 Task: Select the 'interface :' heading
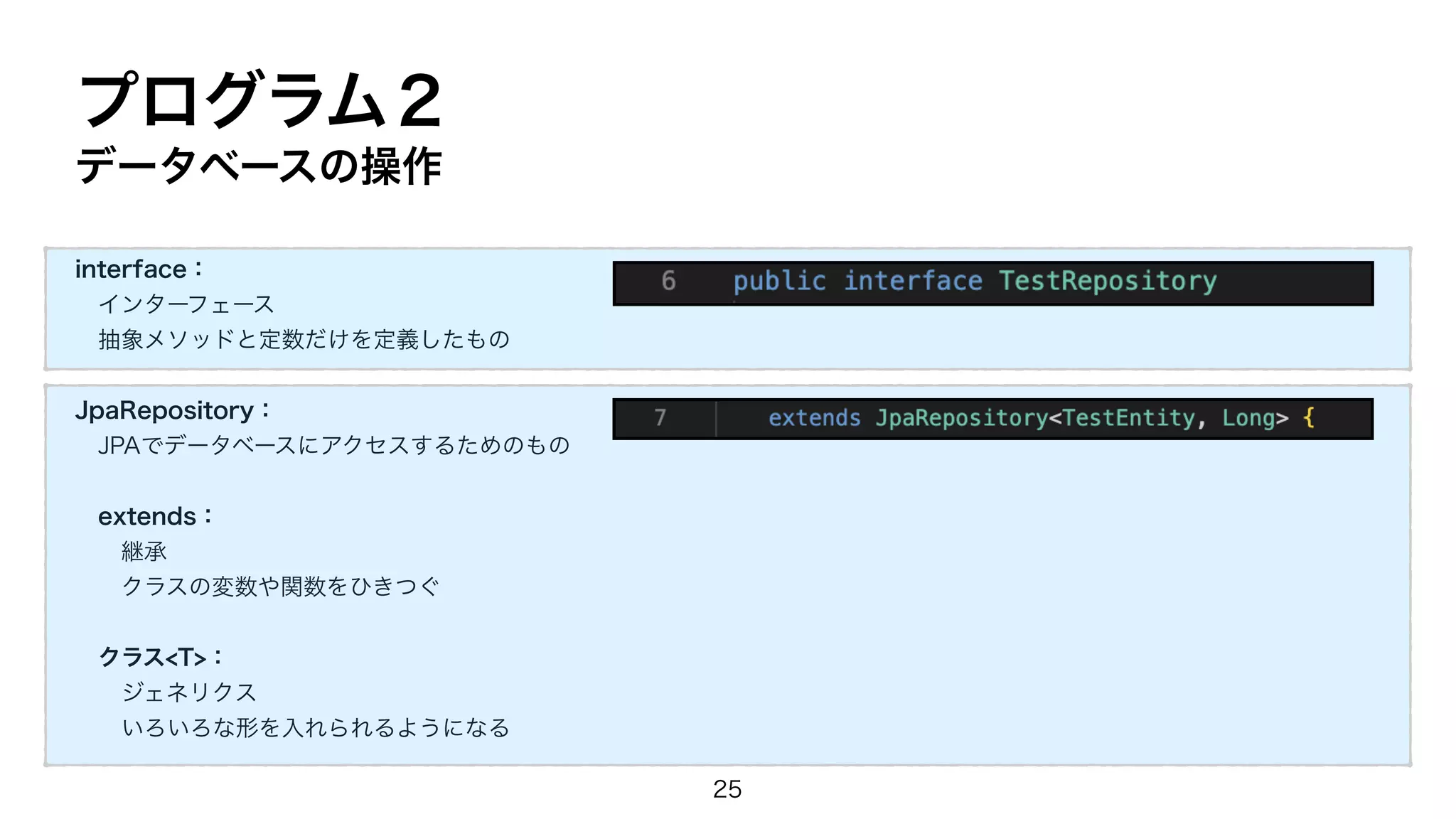(x=139, y=269)
